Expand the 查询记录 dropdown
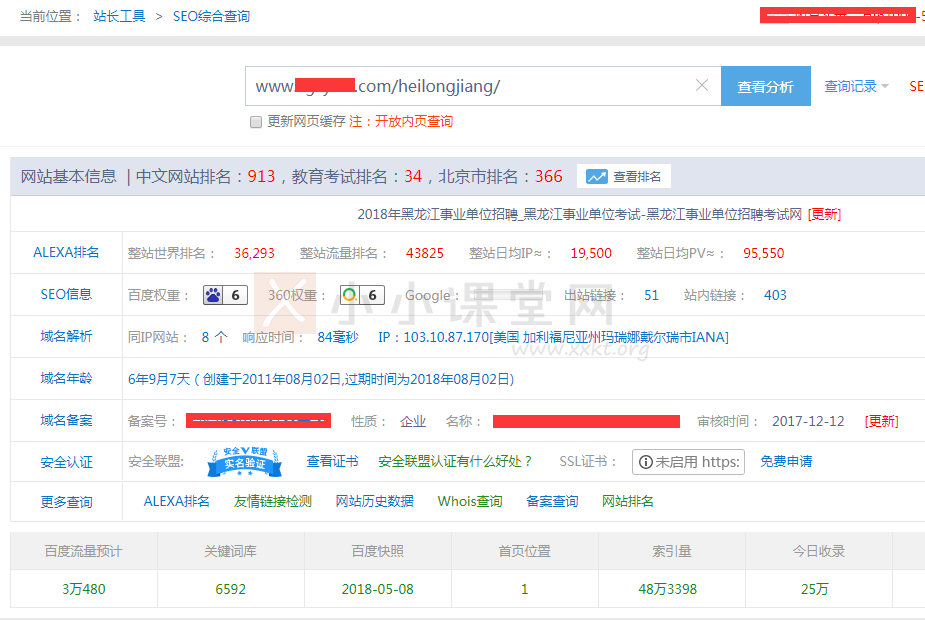Image resolution: width=925 pixels, height=620 pixels. tap(856, 86)
